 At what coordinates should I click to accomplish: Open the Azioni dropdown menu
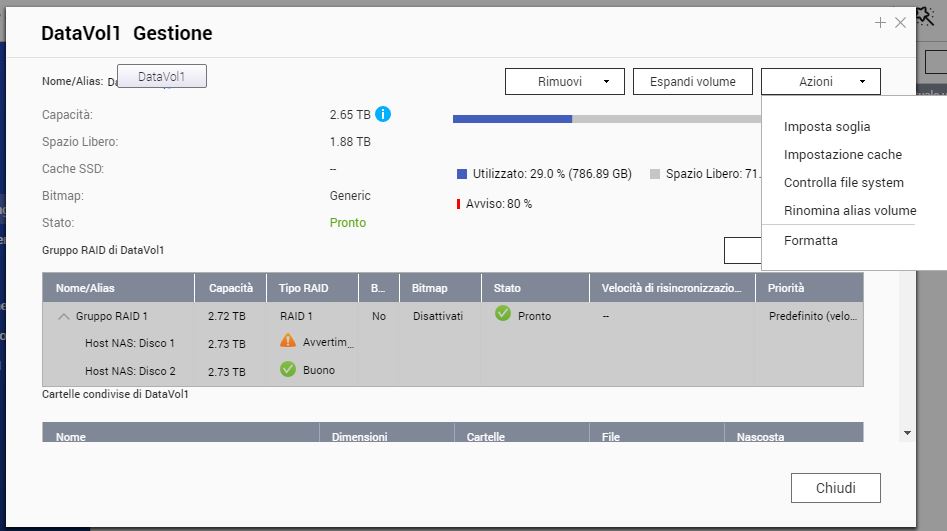(x=820, y=82)
